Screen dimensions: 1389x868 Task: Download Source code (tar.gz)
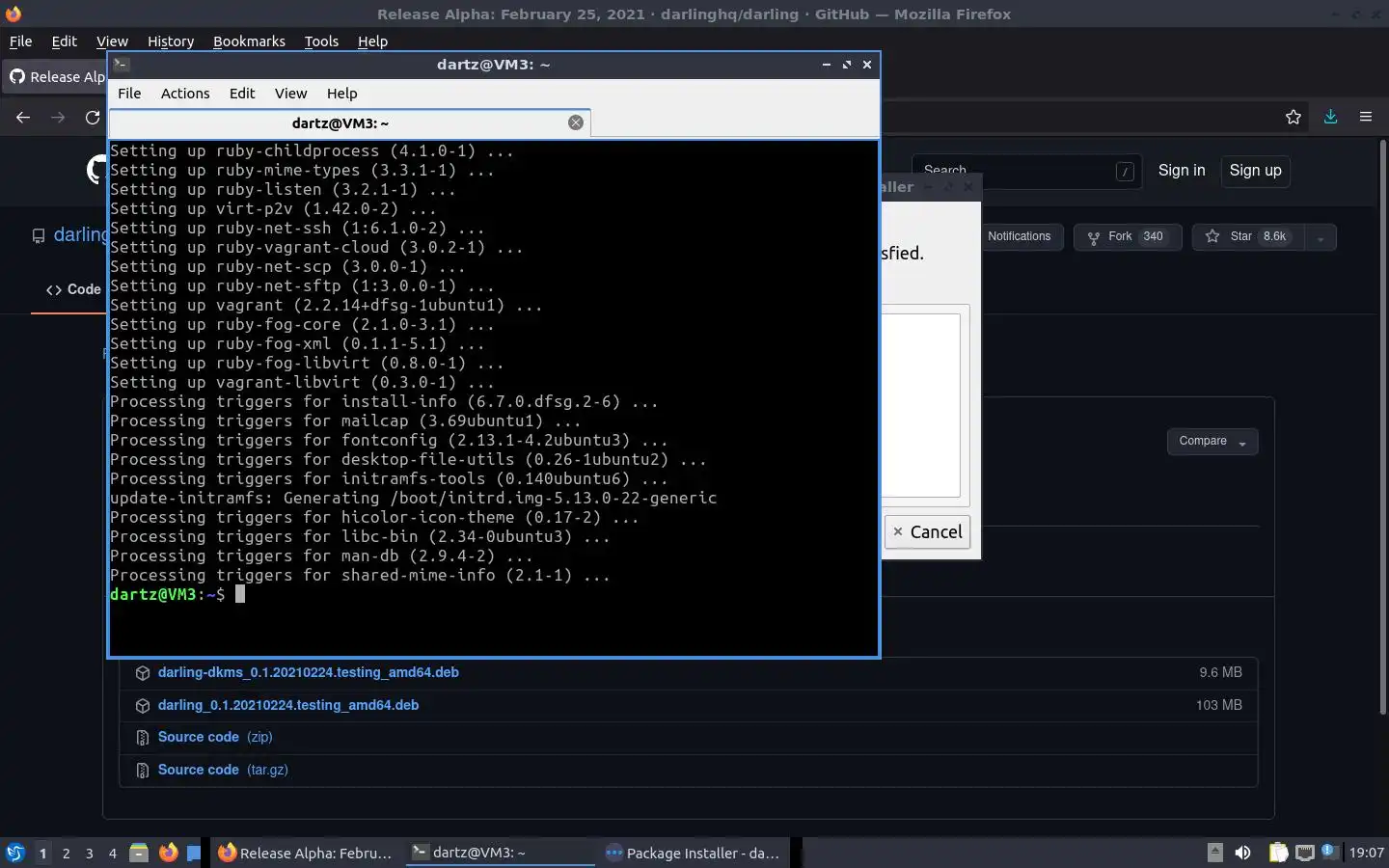click(223, 770)
